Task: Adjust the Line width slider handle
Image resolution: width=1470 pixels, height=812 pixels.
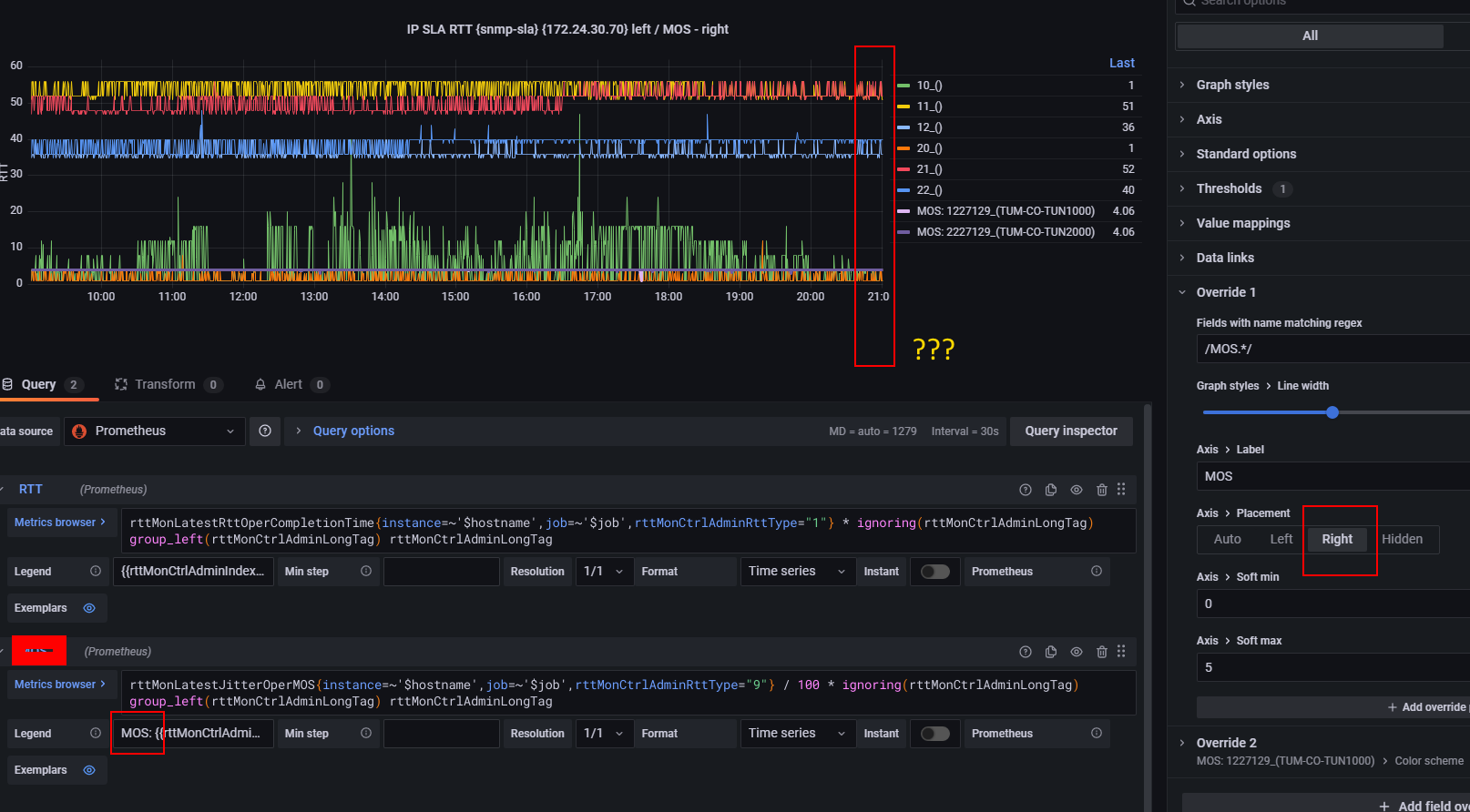Action: pyautogui.click(x=1332, y=412)
